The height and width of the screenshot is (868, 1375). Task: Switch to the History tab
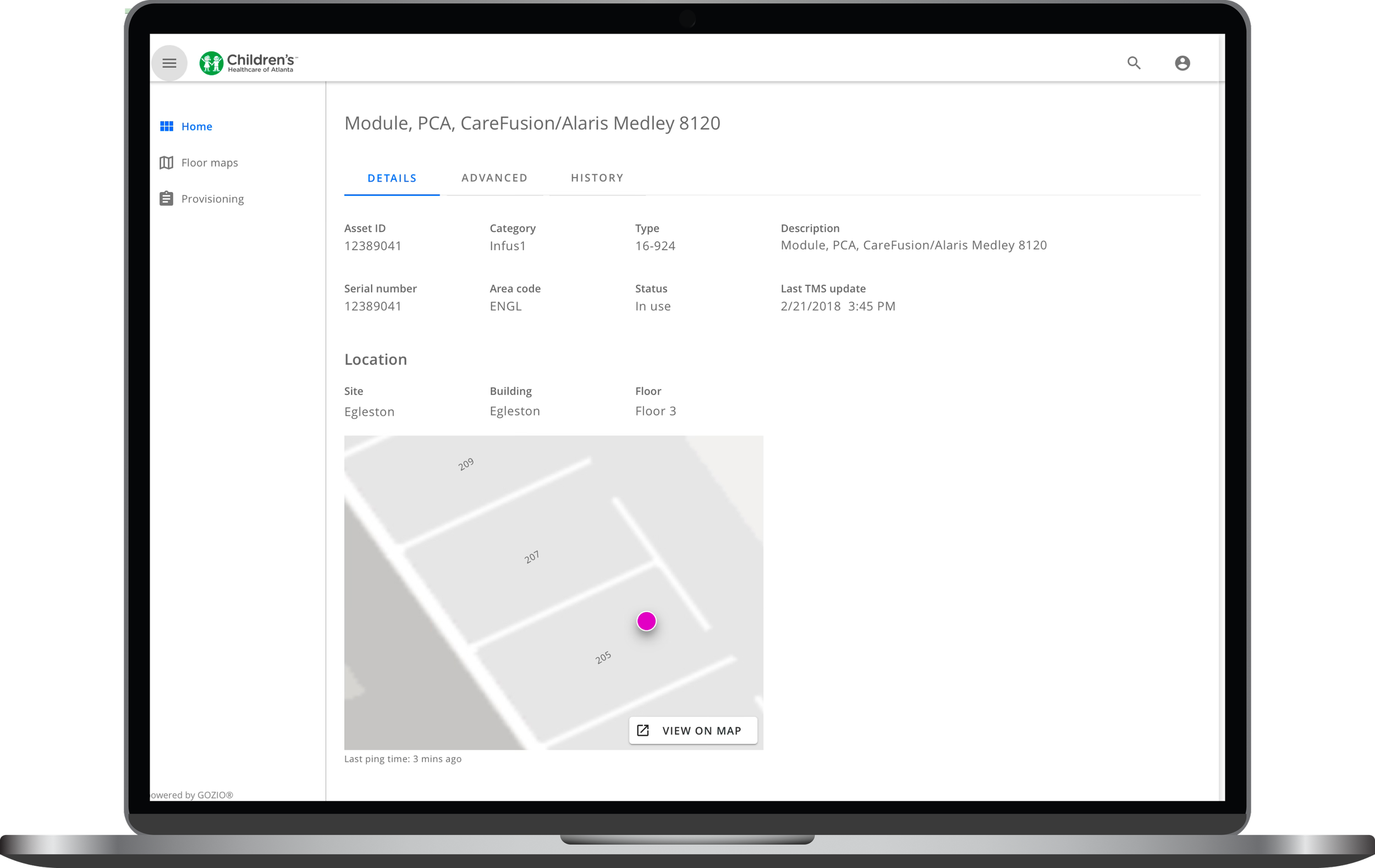pos(597,178)
